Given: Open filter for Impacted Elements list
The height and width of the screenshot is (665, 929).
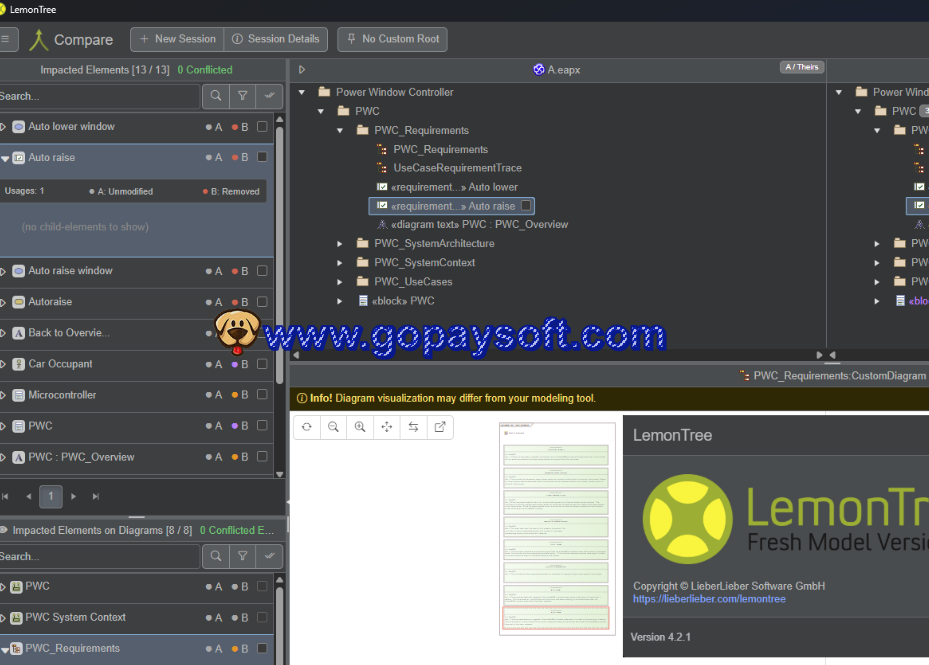Looking at the screenshot, I should point(242,96).
